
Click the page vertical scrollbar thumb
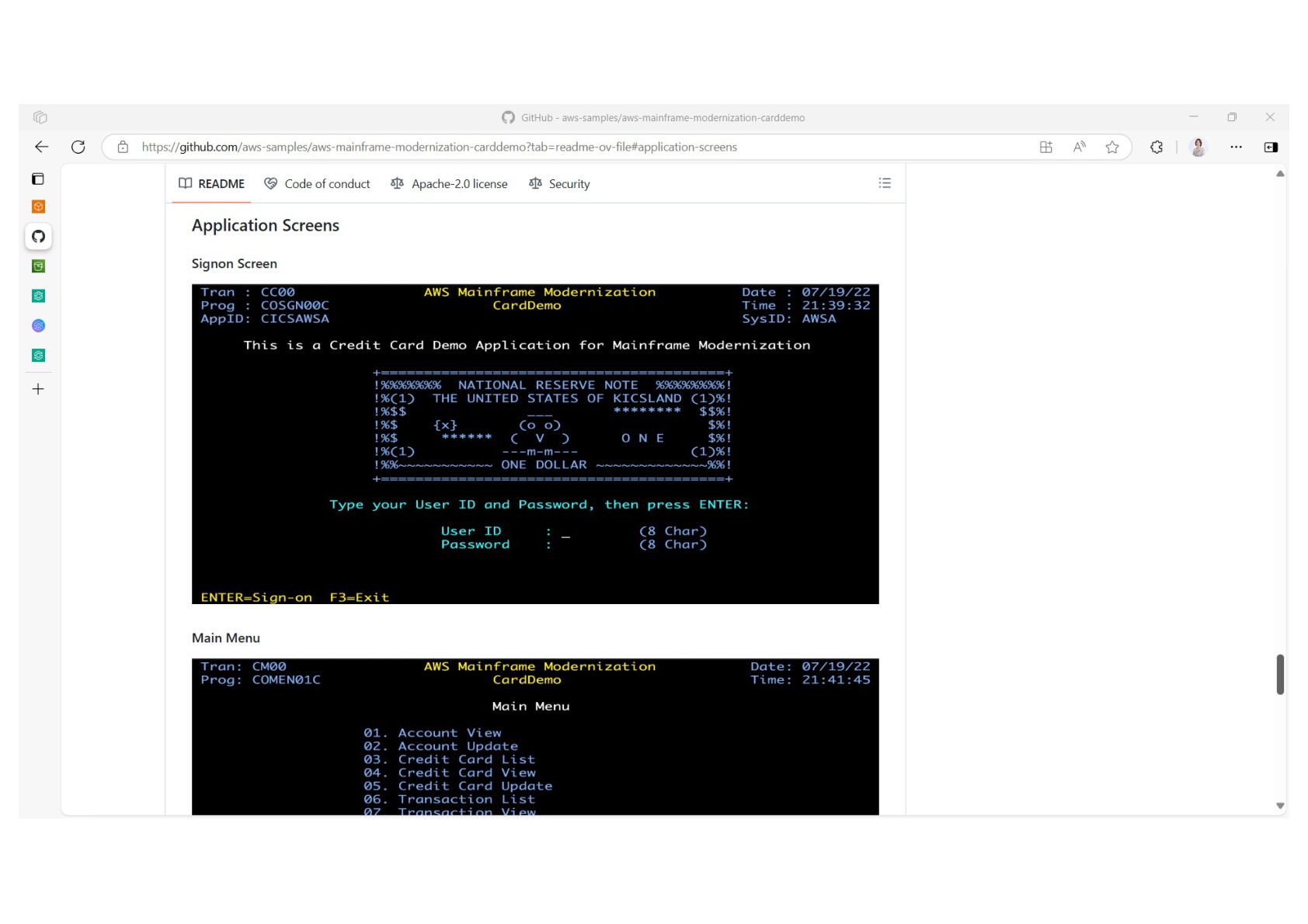pos(1280,674)
